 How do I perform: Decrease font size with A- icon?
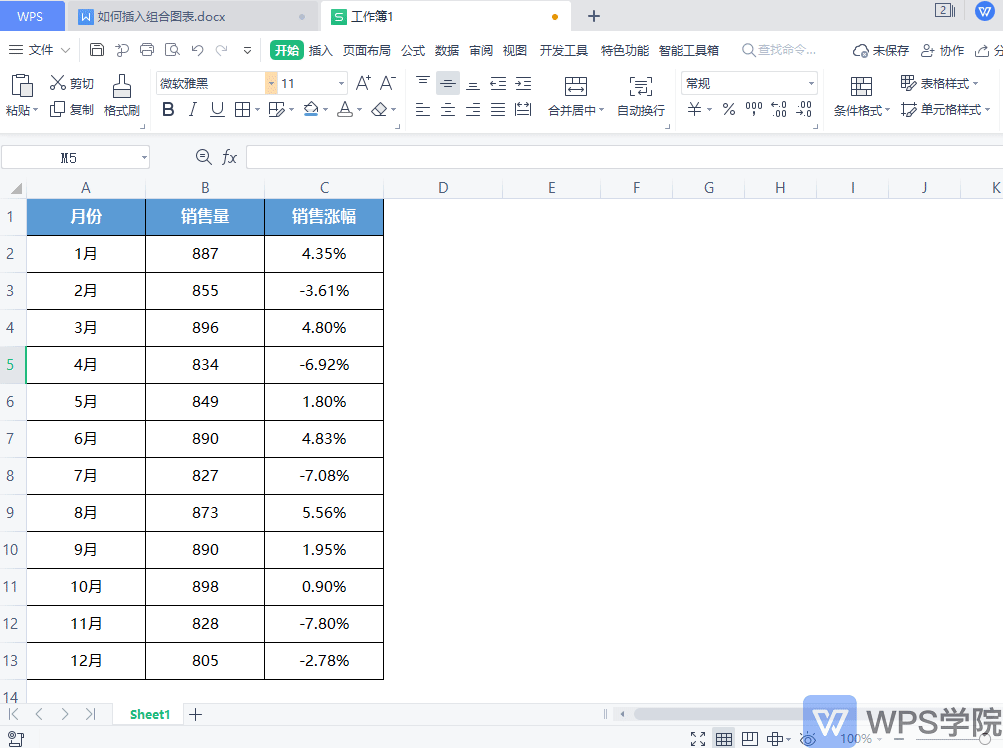(387, 83)
